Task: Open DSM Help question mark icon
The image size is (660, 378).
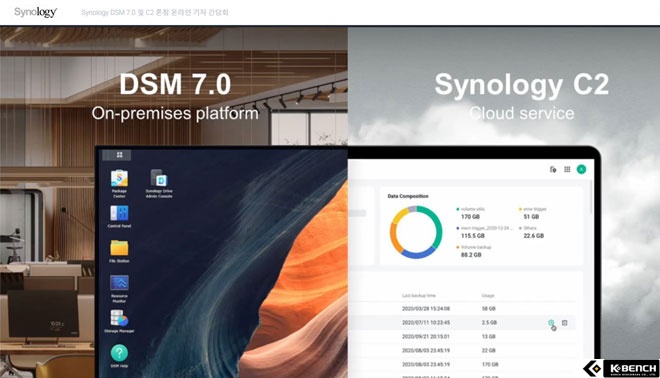Action: click(119, 353)
